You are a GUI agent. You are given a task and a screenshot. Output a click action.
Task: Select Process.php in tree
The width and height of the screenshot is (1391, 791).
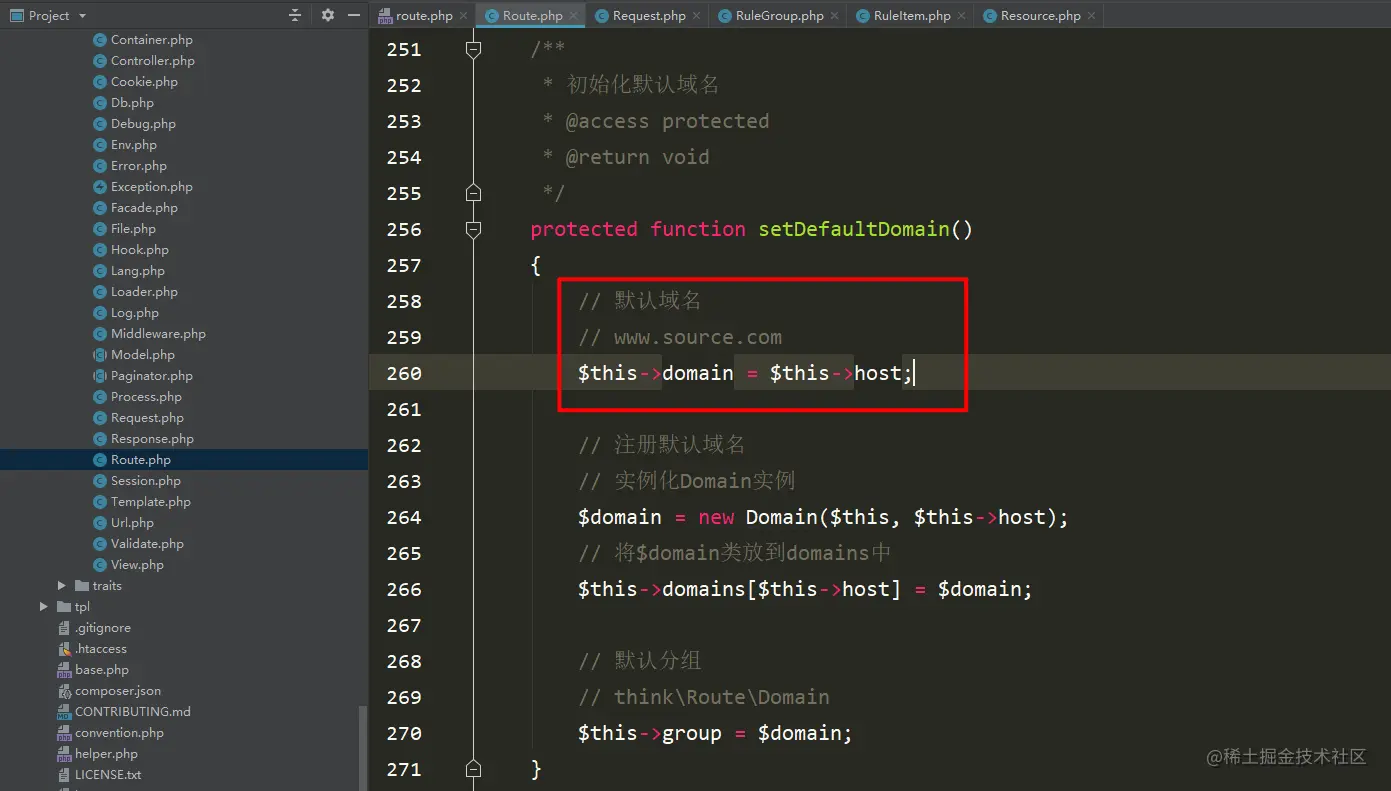(x=146, y=397)
